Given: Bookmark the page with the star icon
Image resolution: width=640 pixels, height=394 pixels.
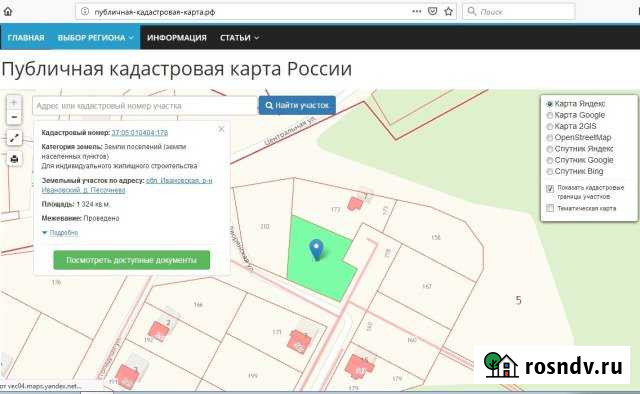Looking at the screenshot, I should [x=449, y=11].
